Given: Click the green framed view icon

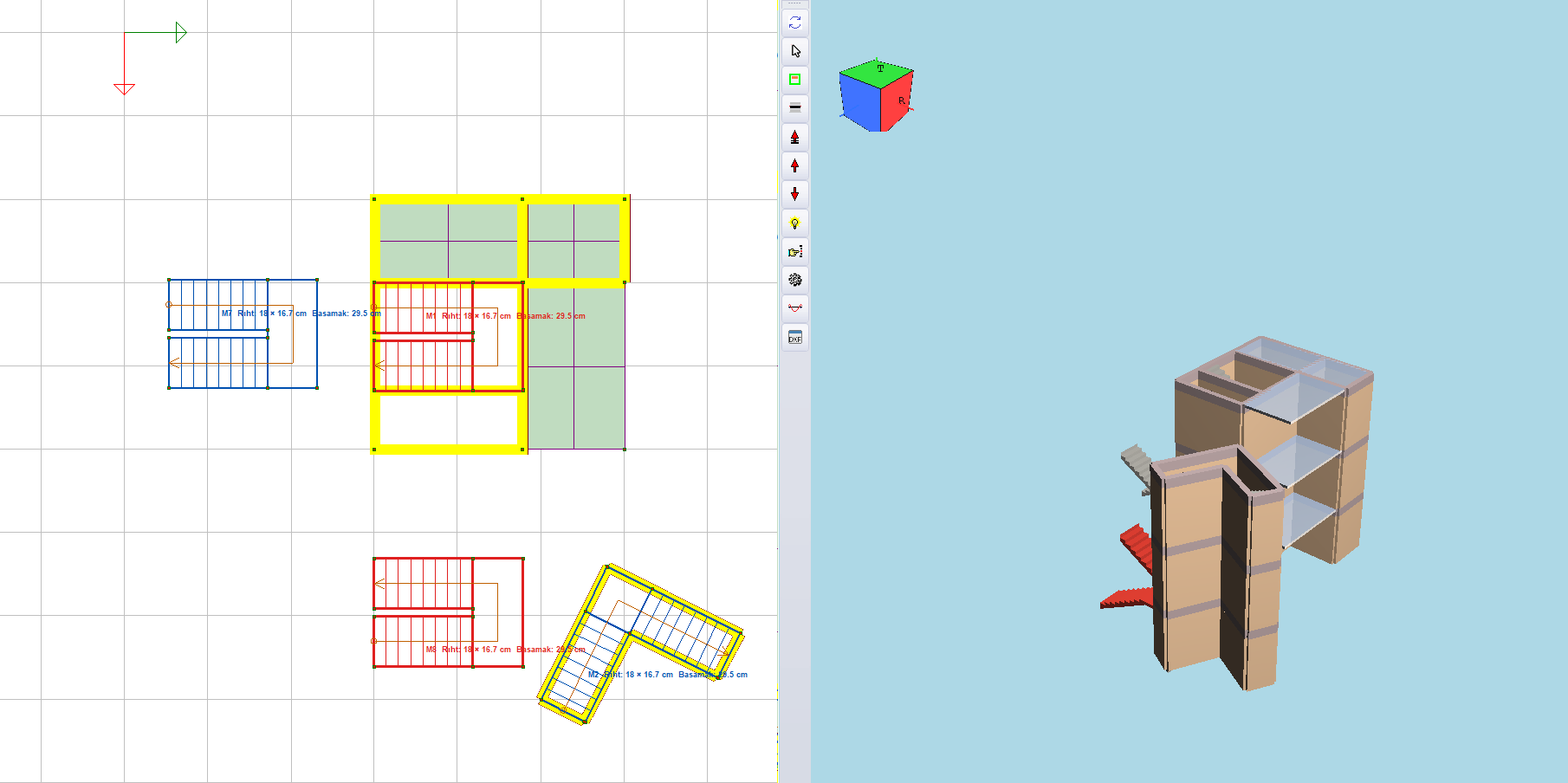Looking at the screenshot, I should tap(794, 80).
